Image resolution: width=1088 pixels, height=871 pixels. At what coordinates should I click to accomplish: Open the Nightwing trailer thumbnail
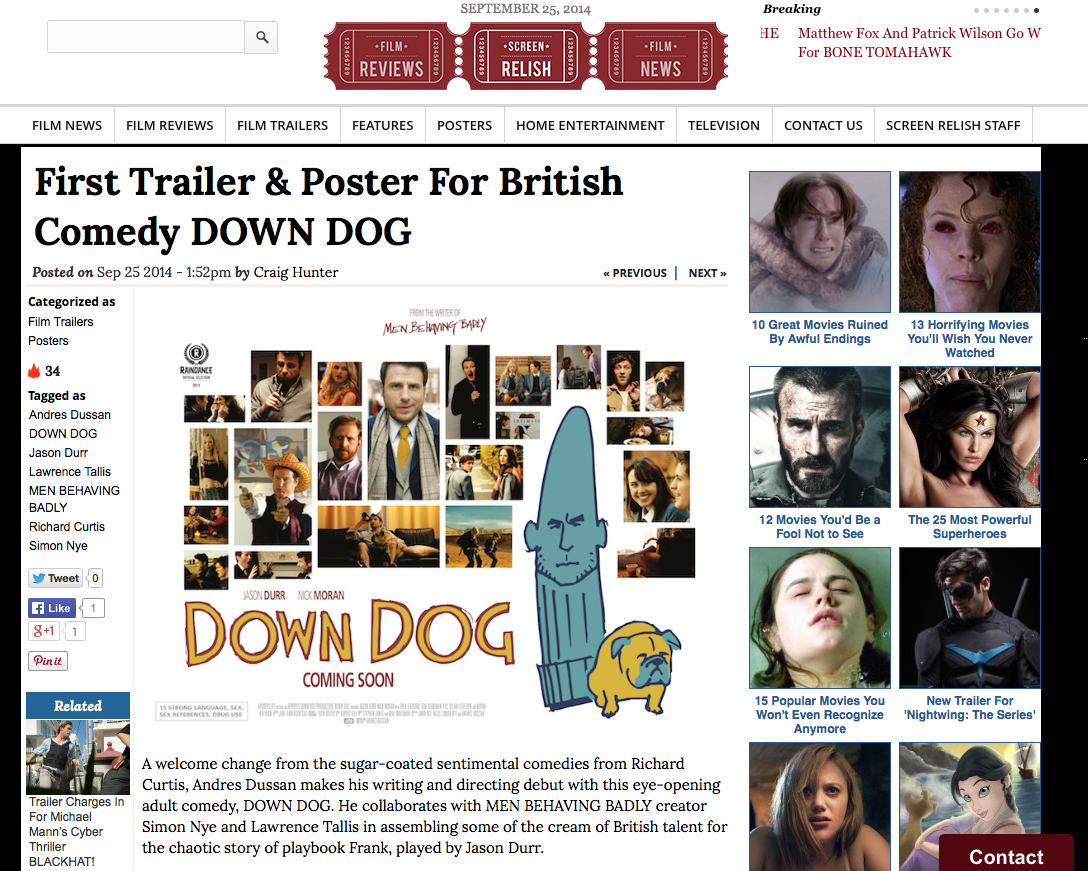(x=969, y=618)
